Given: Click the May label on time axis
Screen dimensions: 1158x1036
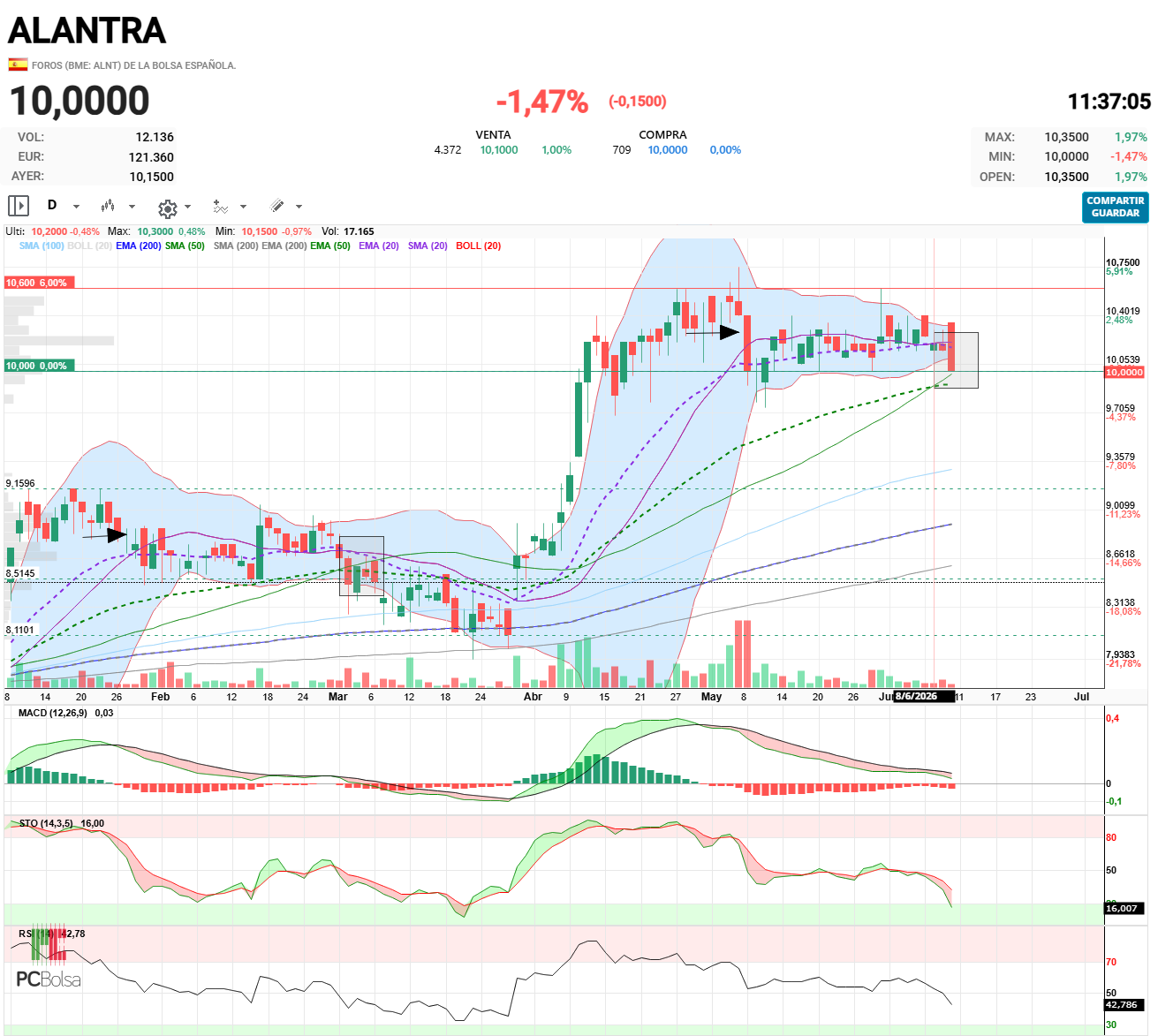Looking at the screenshot, I should point(711,697).
